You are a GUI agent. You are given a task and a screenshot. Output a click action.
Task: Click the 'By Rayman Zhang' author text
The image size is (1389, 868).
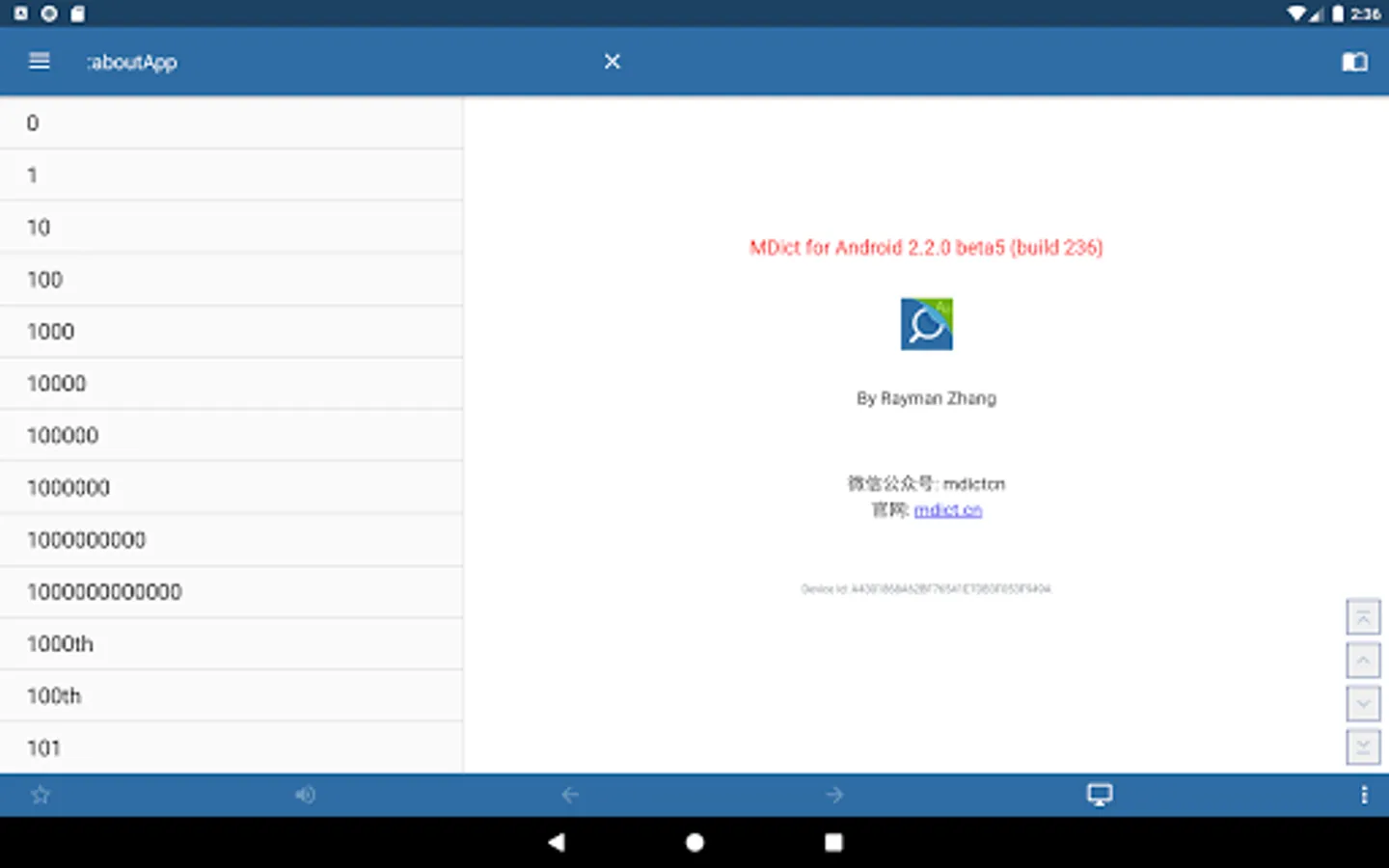pyautogui.click(x=926, y=398)
